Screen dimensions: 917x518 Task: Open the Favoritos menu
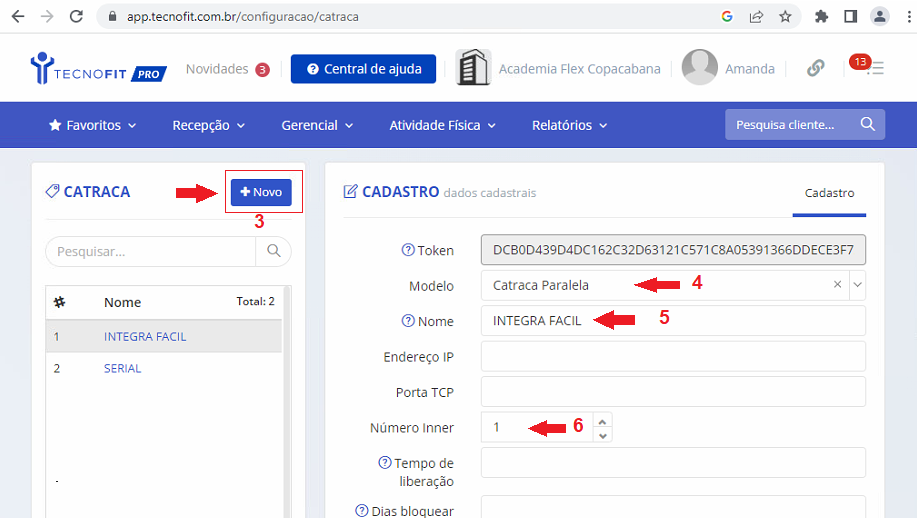[x=92, y=125]
